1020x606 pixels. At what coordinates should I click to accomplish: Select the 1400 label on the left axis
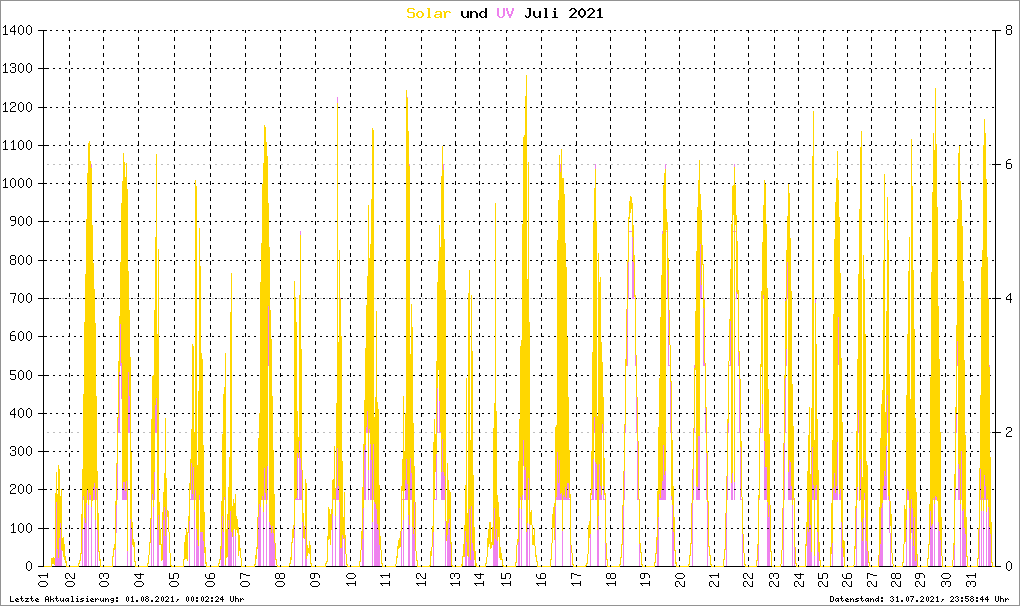pyautogui.click(x=19, y=31)
